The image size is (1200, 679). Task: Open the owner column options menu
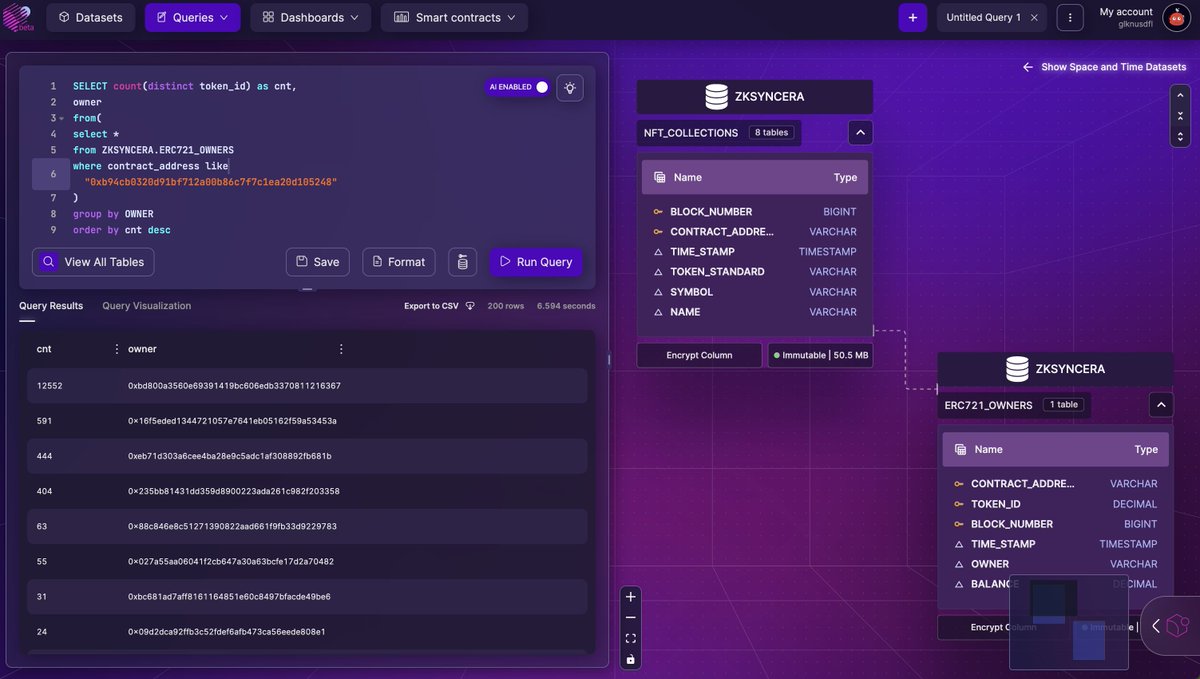pyautogui.click(x=341, y=349)
